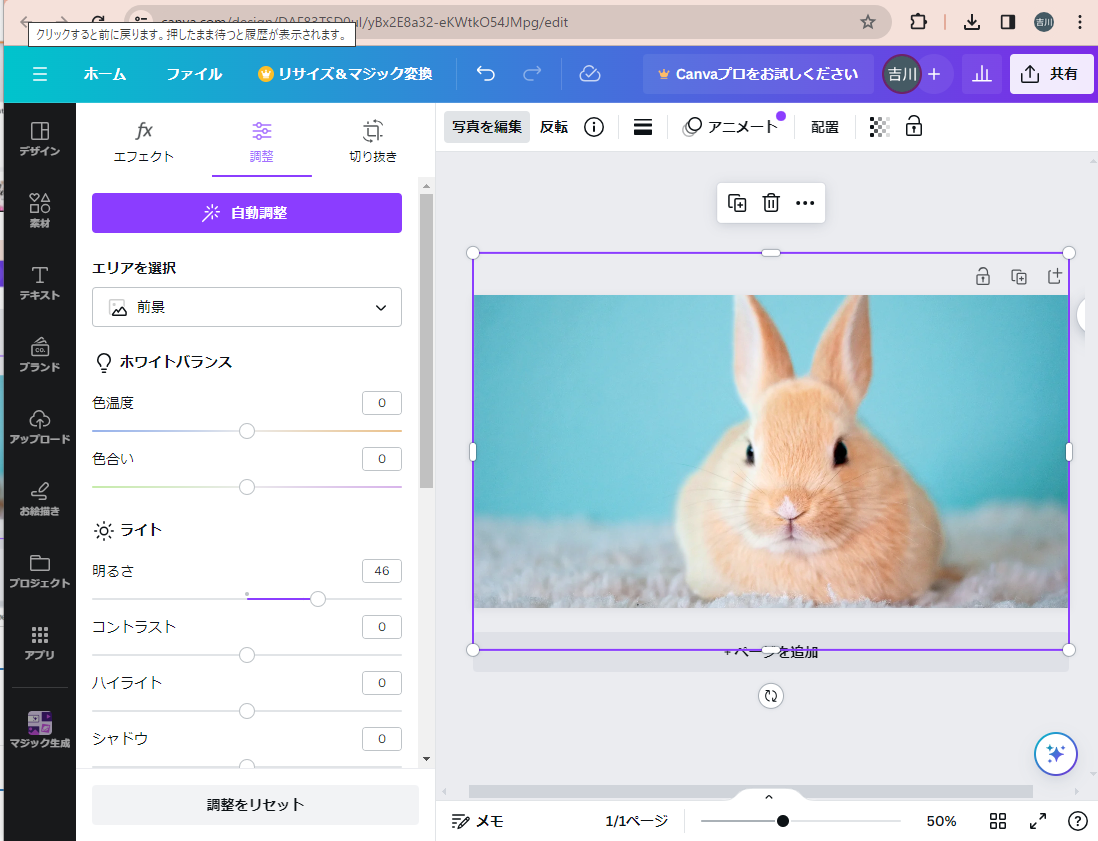Expand the 前景 area selection dropdown
Viewport: 1098px width, 841px height.
point(247,307)
